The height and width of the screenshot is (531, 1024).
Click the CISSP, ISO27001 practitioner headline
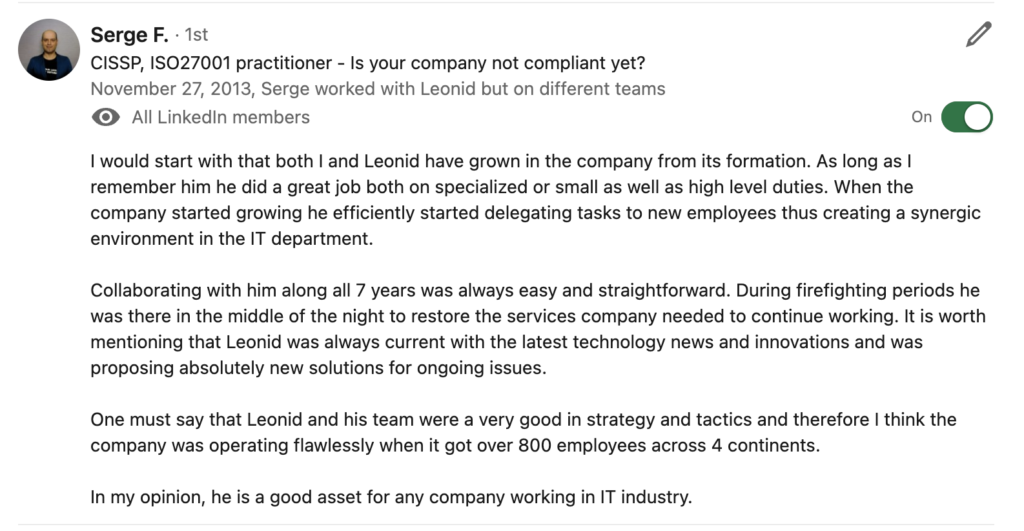tap(368, 63)
